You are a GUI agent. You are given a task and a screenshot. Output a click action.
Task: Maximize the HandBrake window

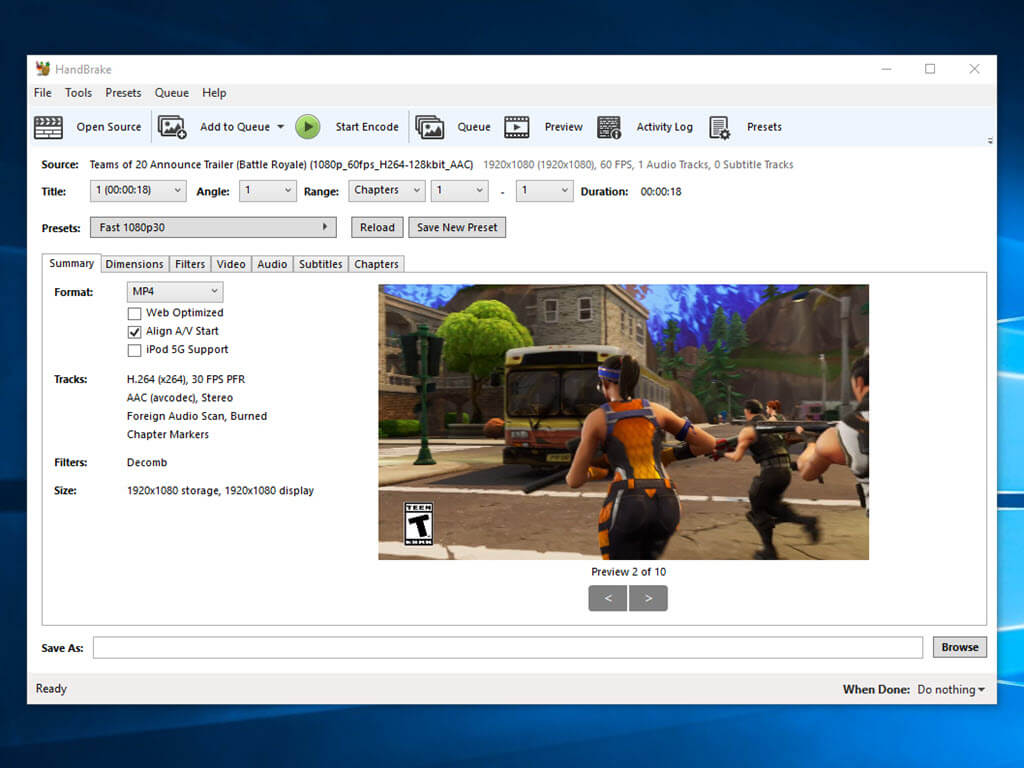click(930, 69)
